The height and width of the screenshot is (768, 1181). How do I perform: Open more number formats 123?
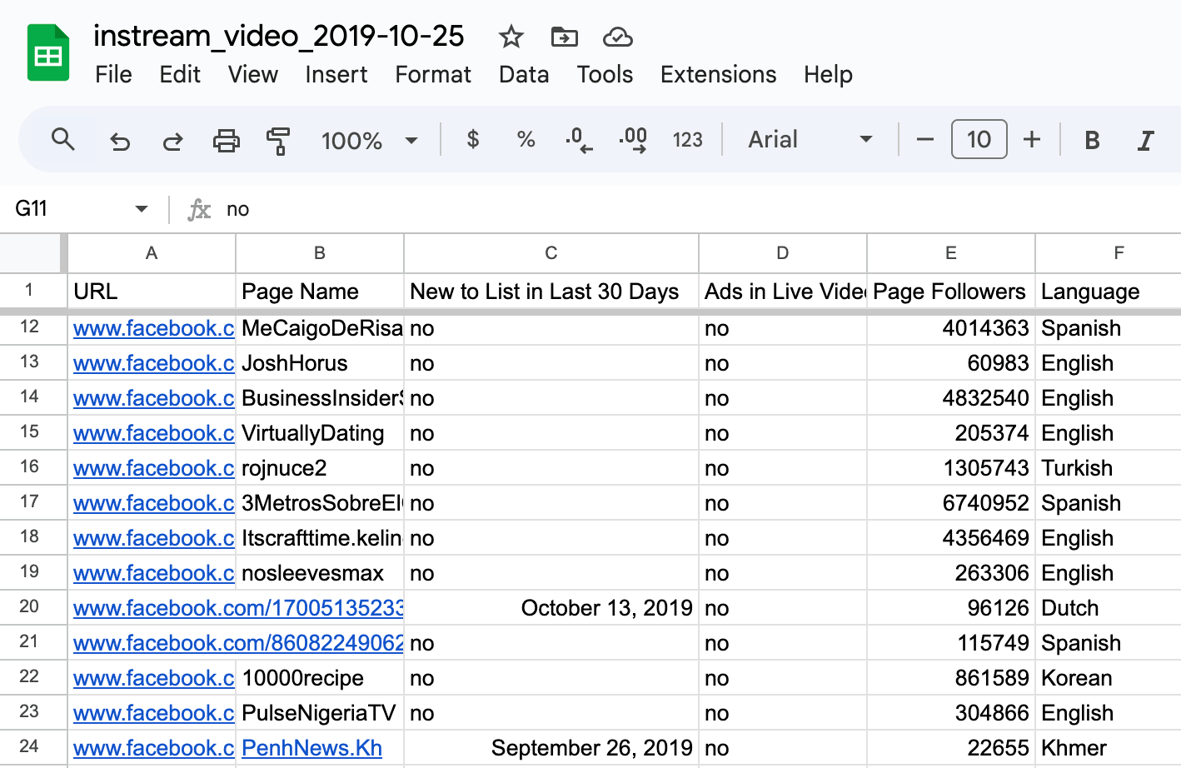(x=687, y=139)
